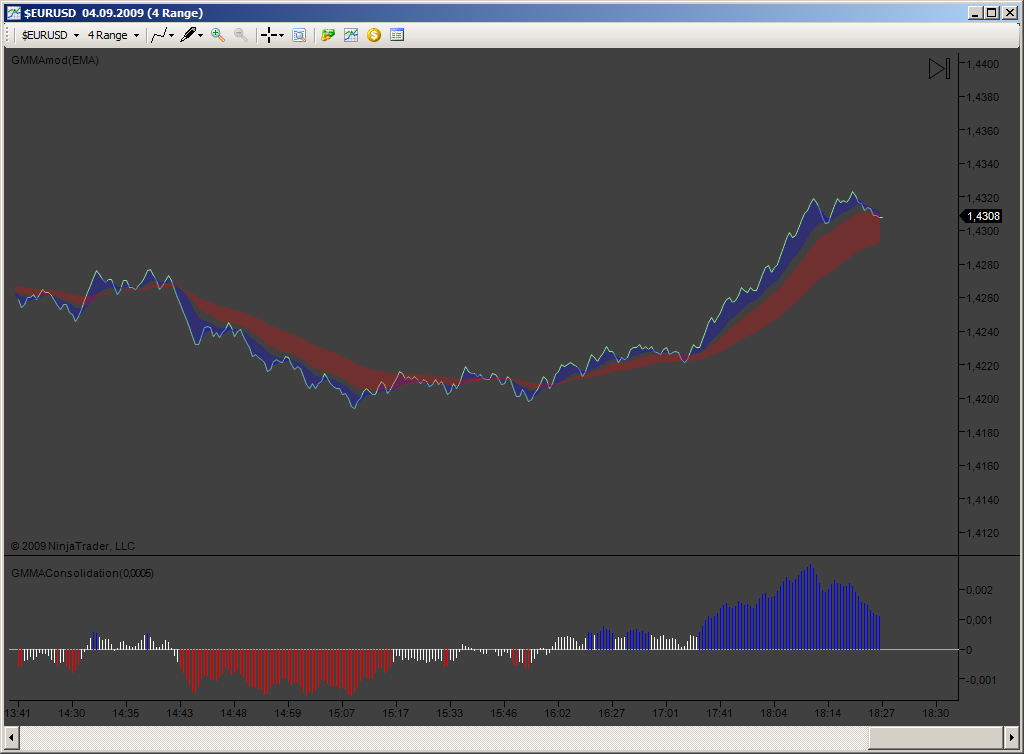
Task: Click the GMMAmod(EMA) indicator label
Action: click(x=55, y=60)
